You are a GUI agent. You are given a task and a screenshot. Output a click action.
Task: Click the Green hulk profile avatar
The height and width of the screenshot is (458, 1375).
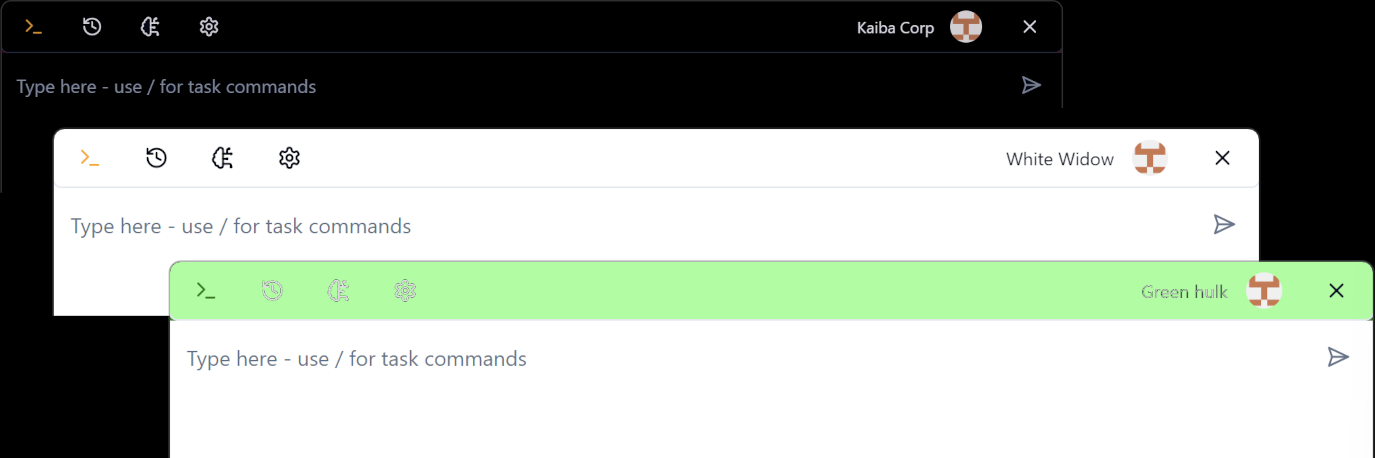(1264, 291)
